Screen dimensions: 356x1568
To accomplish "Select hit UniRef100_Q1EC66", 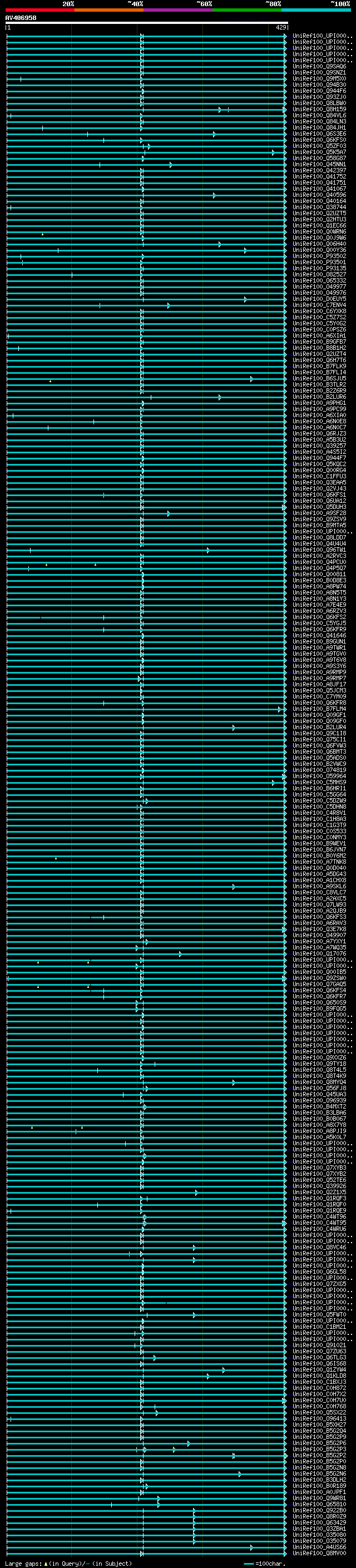I will coord(319,225).
